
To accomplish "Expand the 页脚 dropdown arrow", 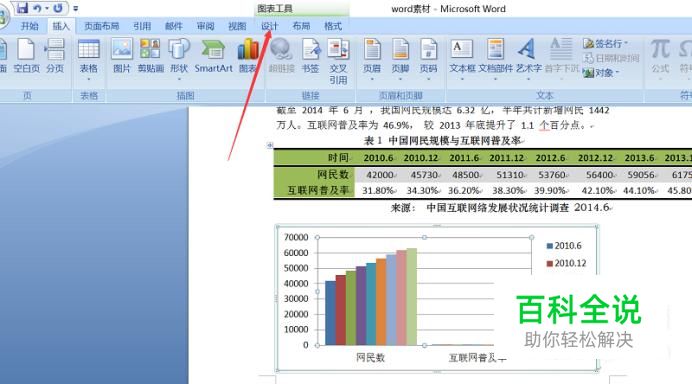I will [400, 79].
